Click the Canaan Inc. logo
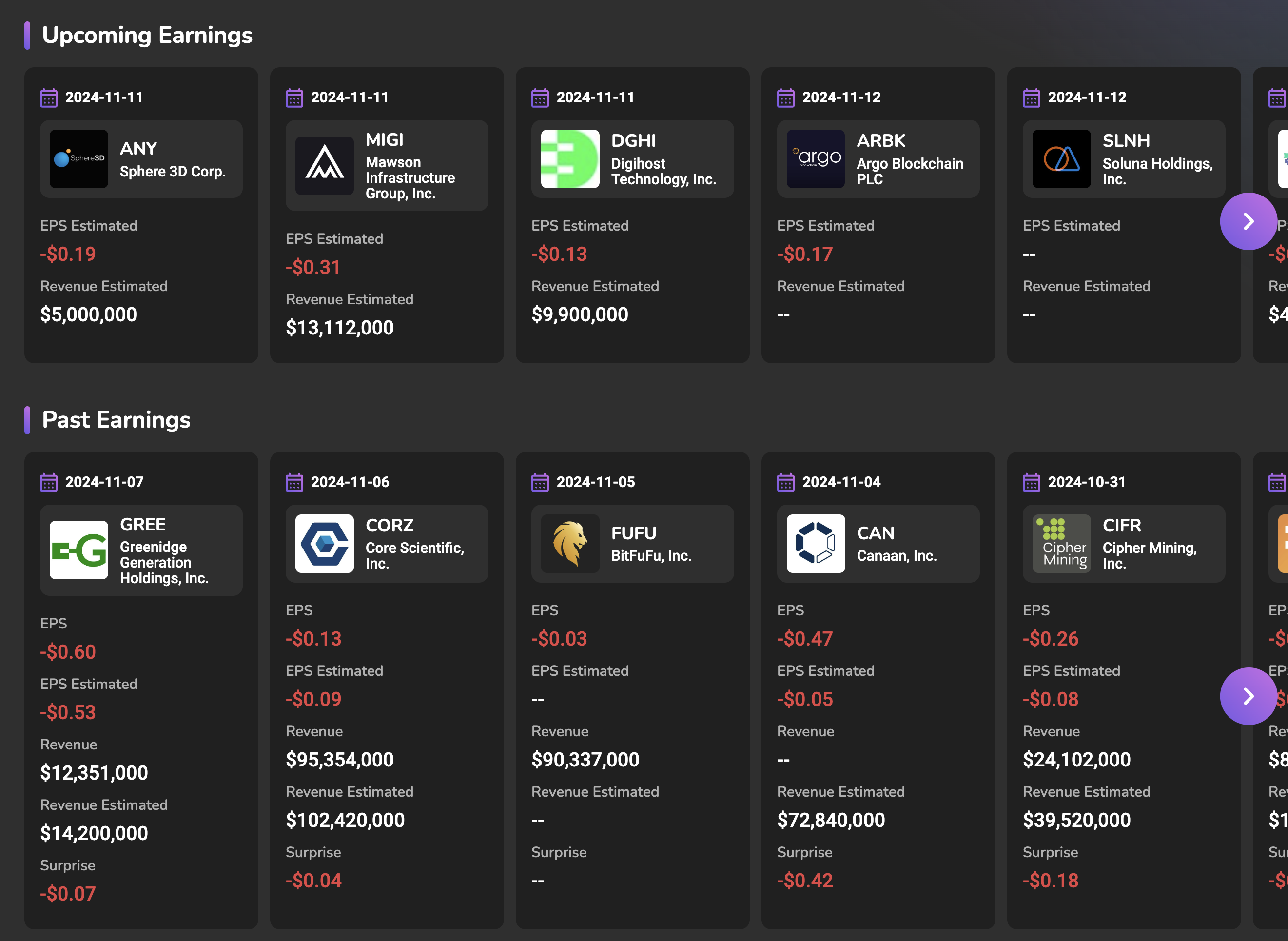The height and width of the screenshot is (941, 1288). [x=816, y=544]
